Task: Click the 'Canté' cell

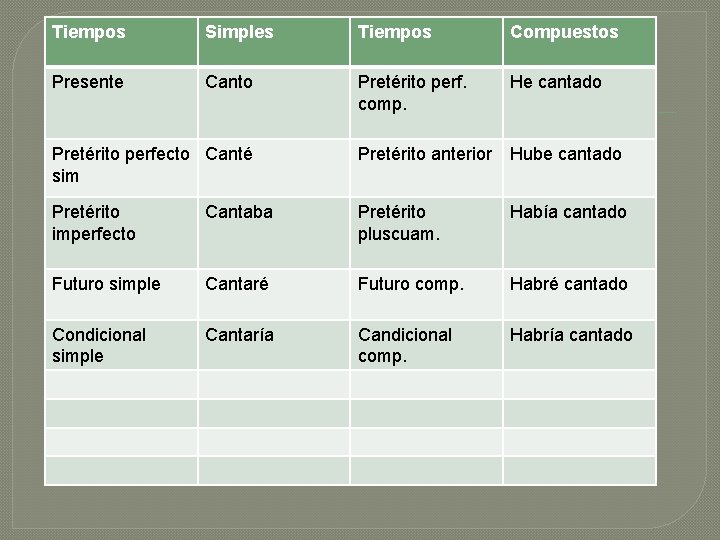Action: tap(274, 168)
